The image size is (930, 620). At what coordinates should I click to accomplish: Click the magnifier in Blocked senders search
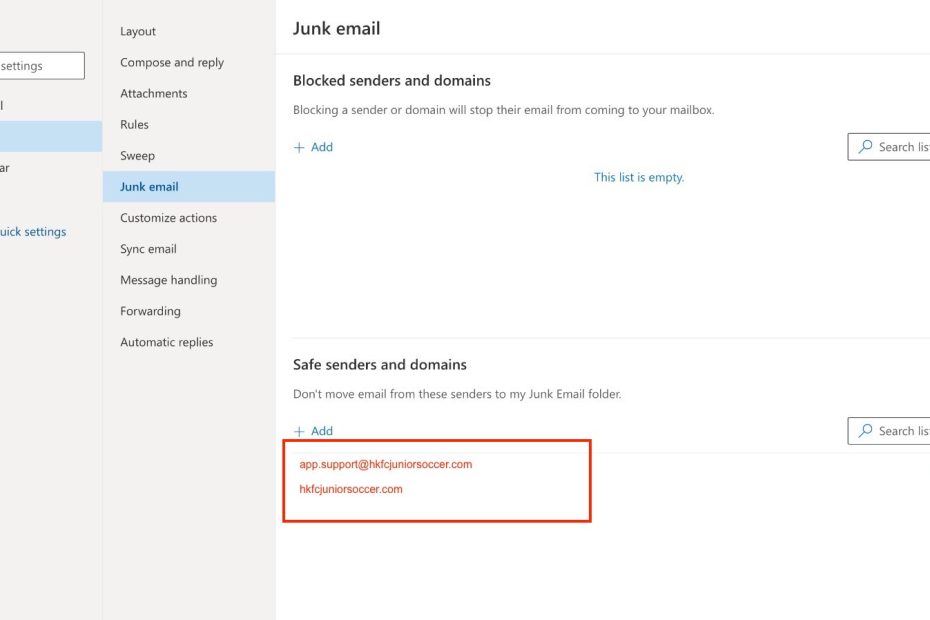865,147
